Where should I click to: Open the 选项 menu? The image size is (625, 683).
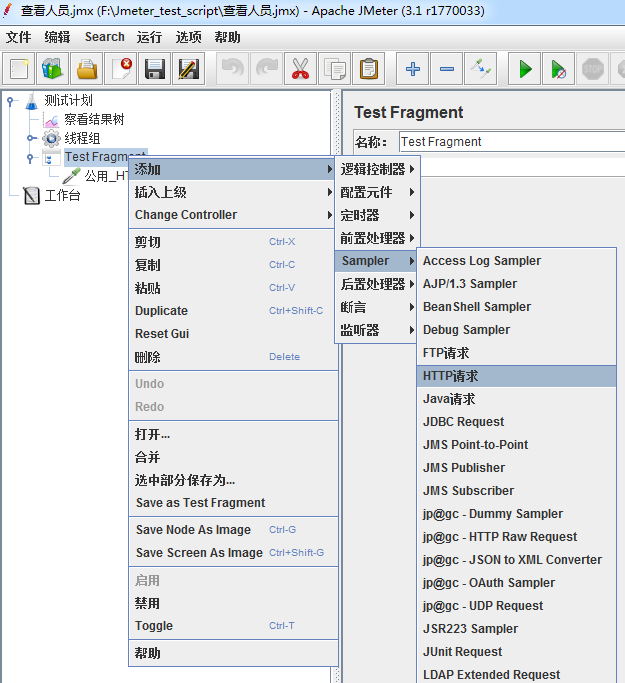click(x=189, y=37)
